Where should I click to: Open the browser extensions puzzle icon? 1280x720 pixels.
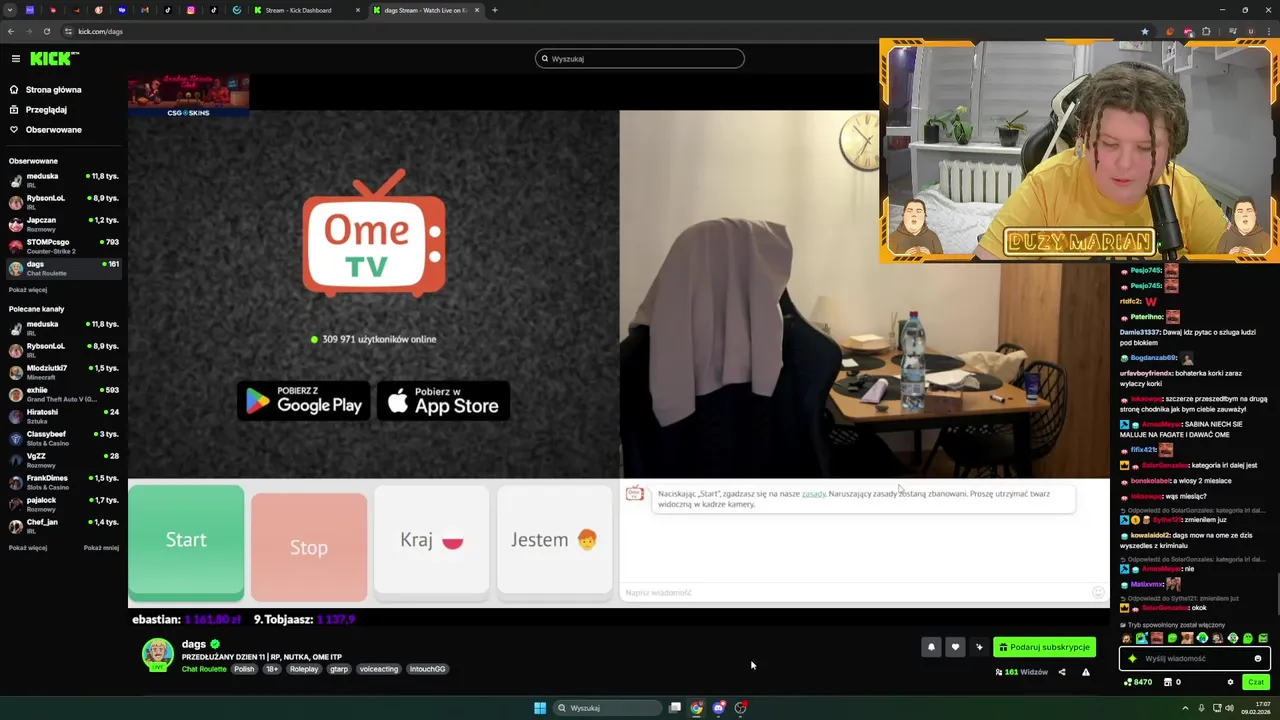(x=1206, y=31)
